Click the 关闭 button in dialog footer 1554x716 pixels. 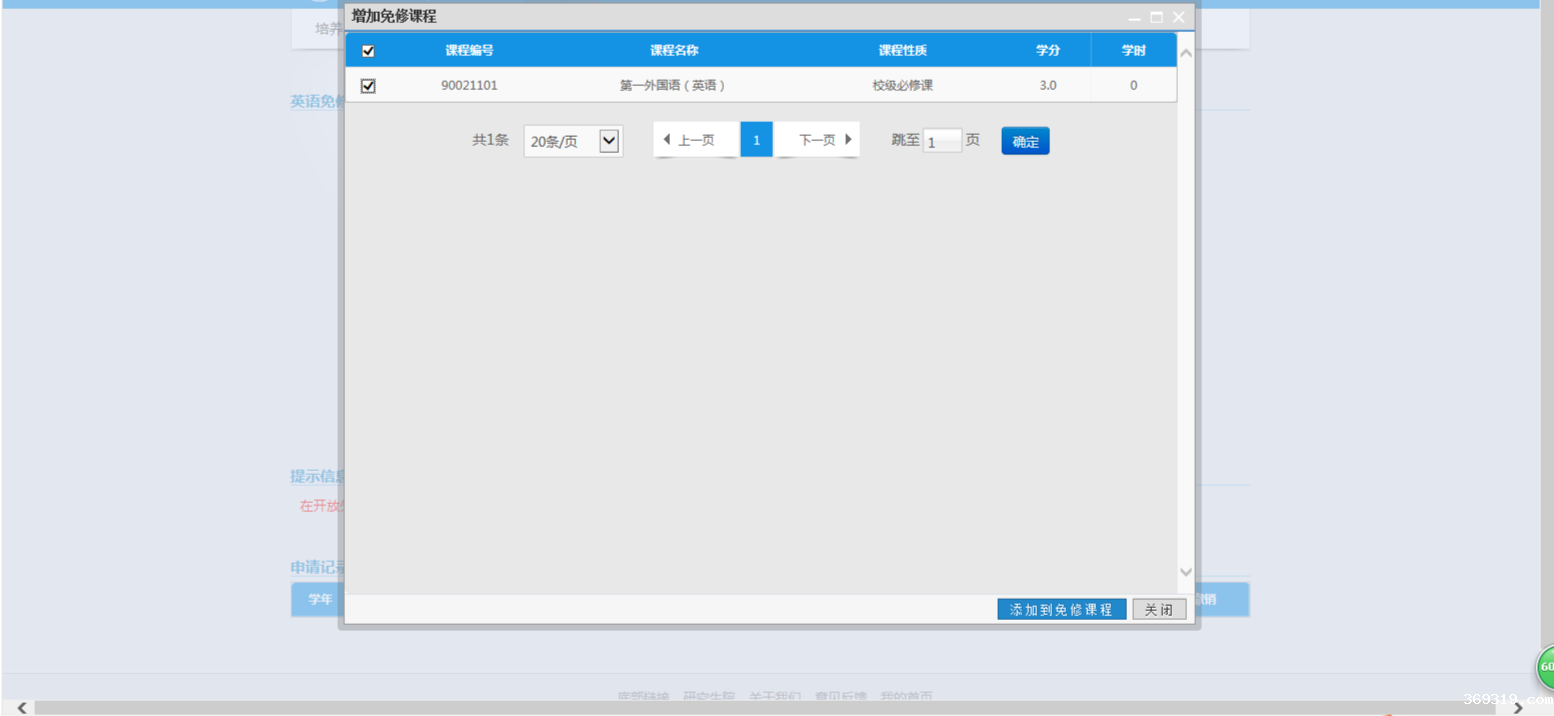point(1159,609)
